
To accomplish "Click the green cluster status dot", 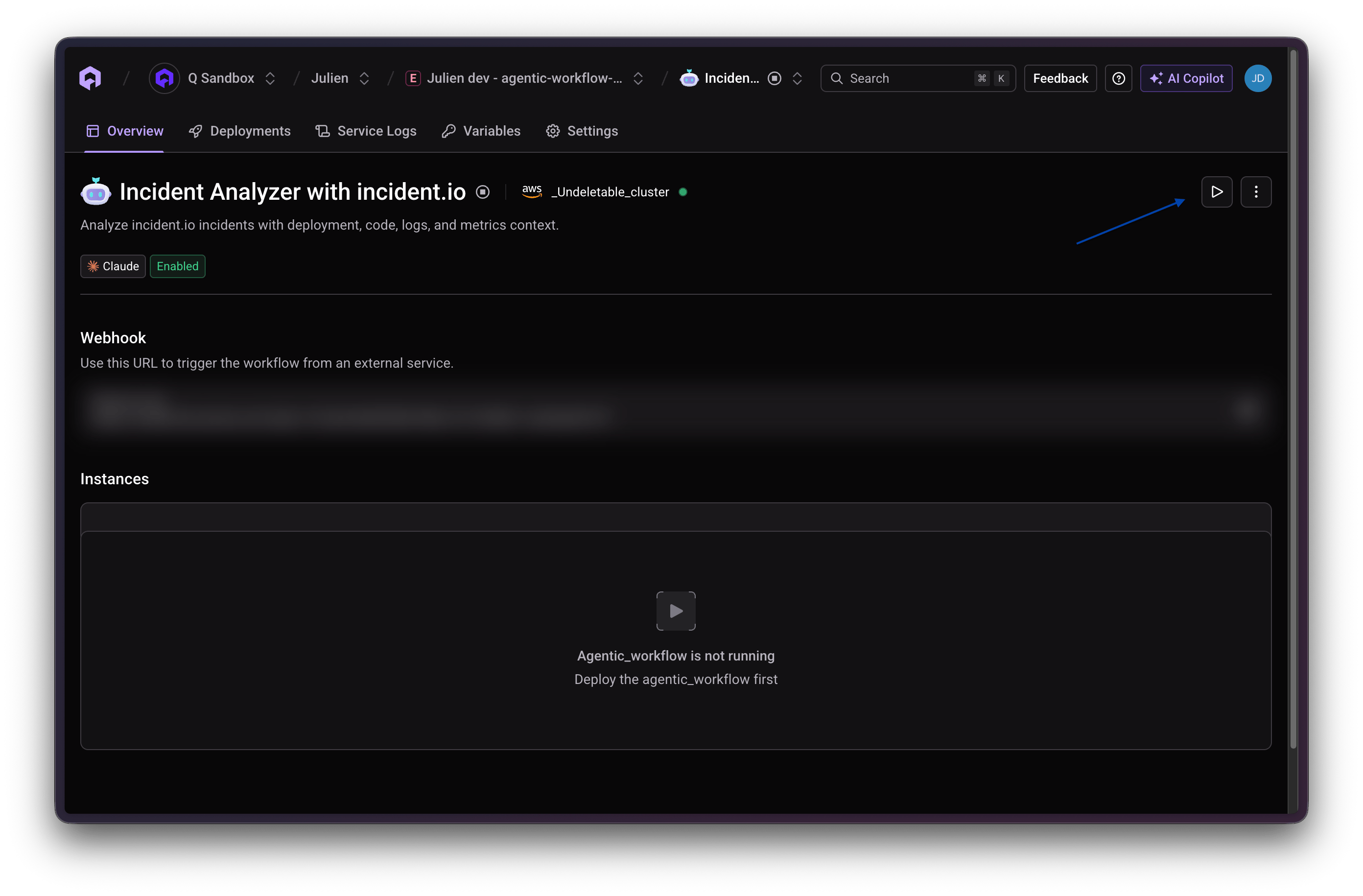I will pyautogui.click(x=682, y=192).
